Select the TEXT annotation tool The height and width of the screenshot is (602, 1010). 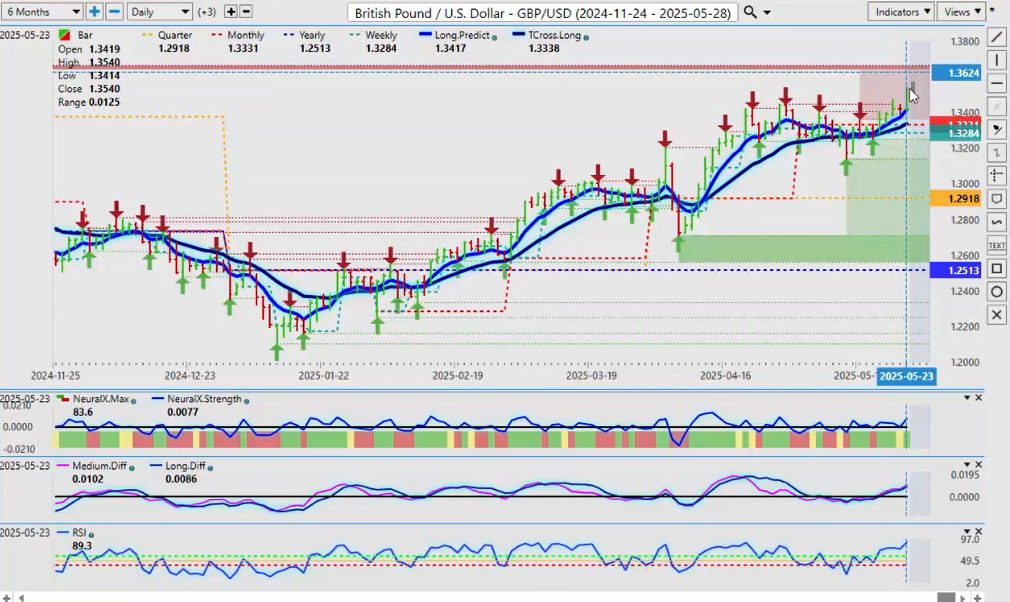click(996, 245)
